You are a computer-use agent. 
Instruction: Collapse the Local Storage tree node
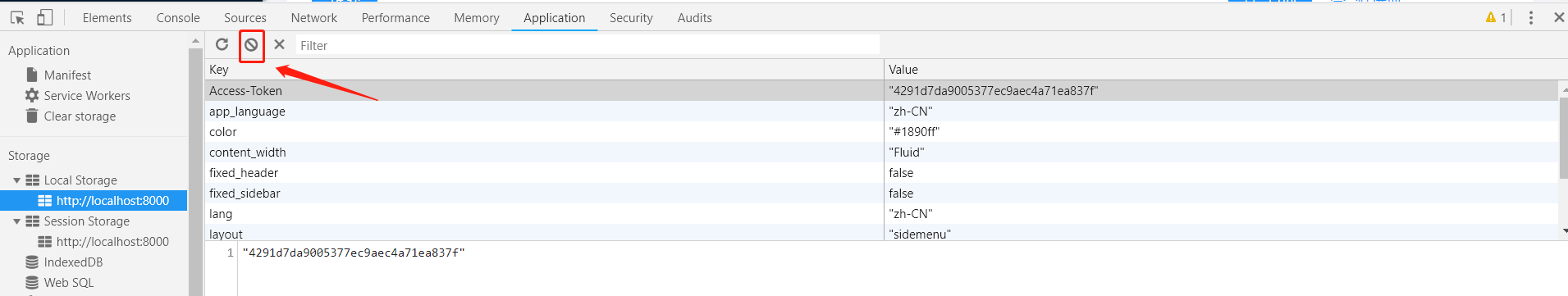point(16,180)
